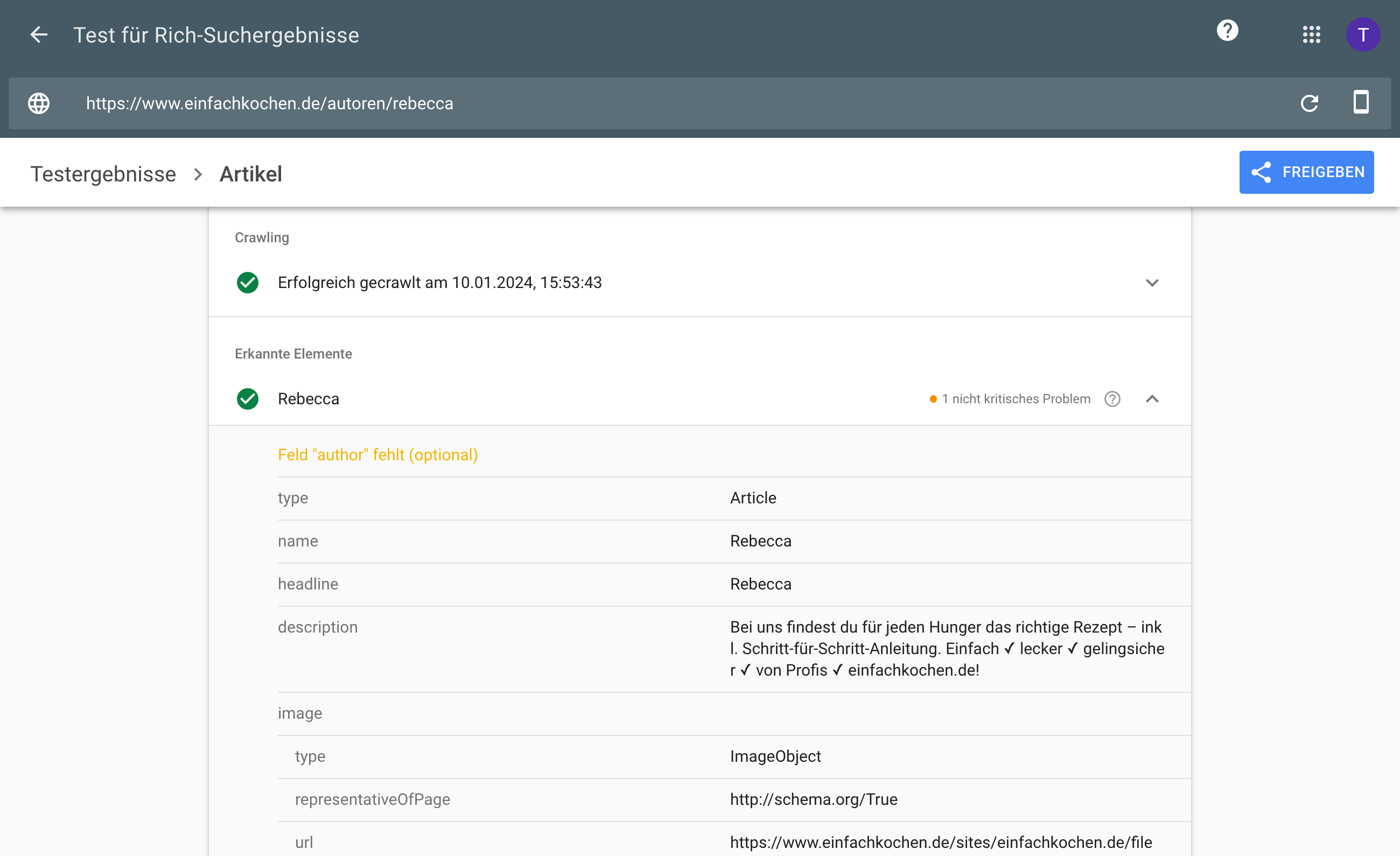Select the headline row value Rebecca
This screenshot has height=856, width=1400.
(x=760, y=585)
